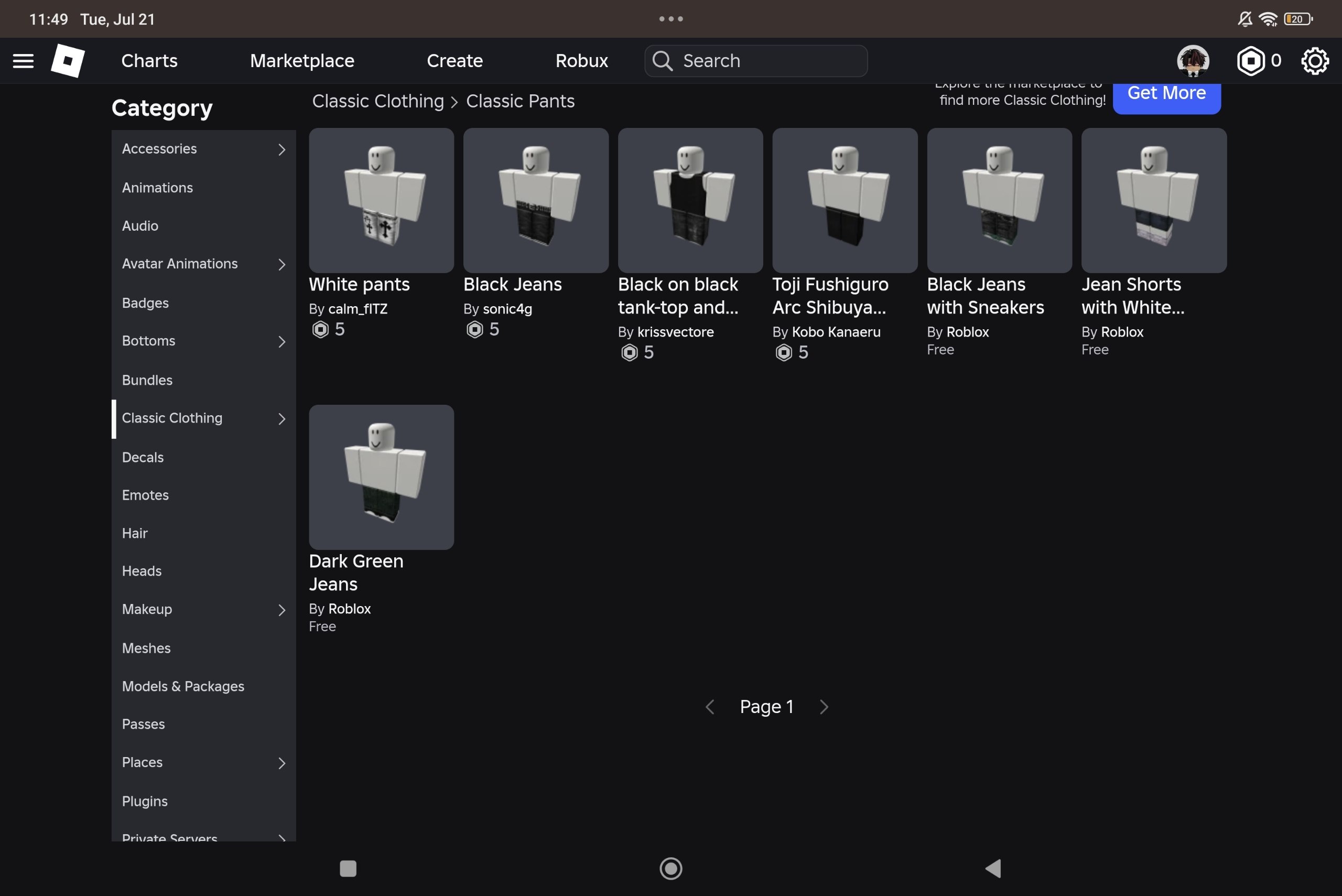Click the Page 1 indicator
The height and width of the screenshot is (896, 1342).
[x=767, y=707]
